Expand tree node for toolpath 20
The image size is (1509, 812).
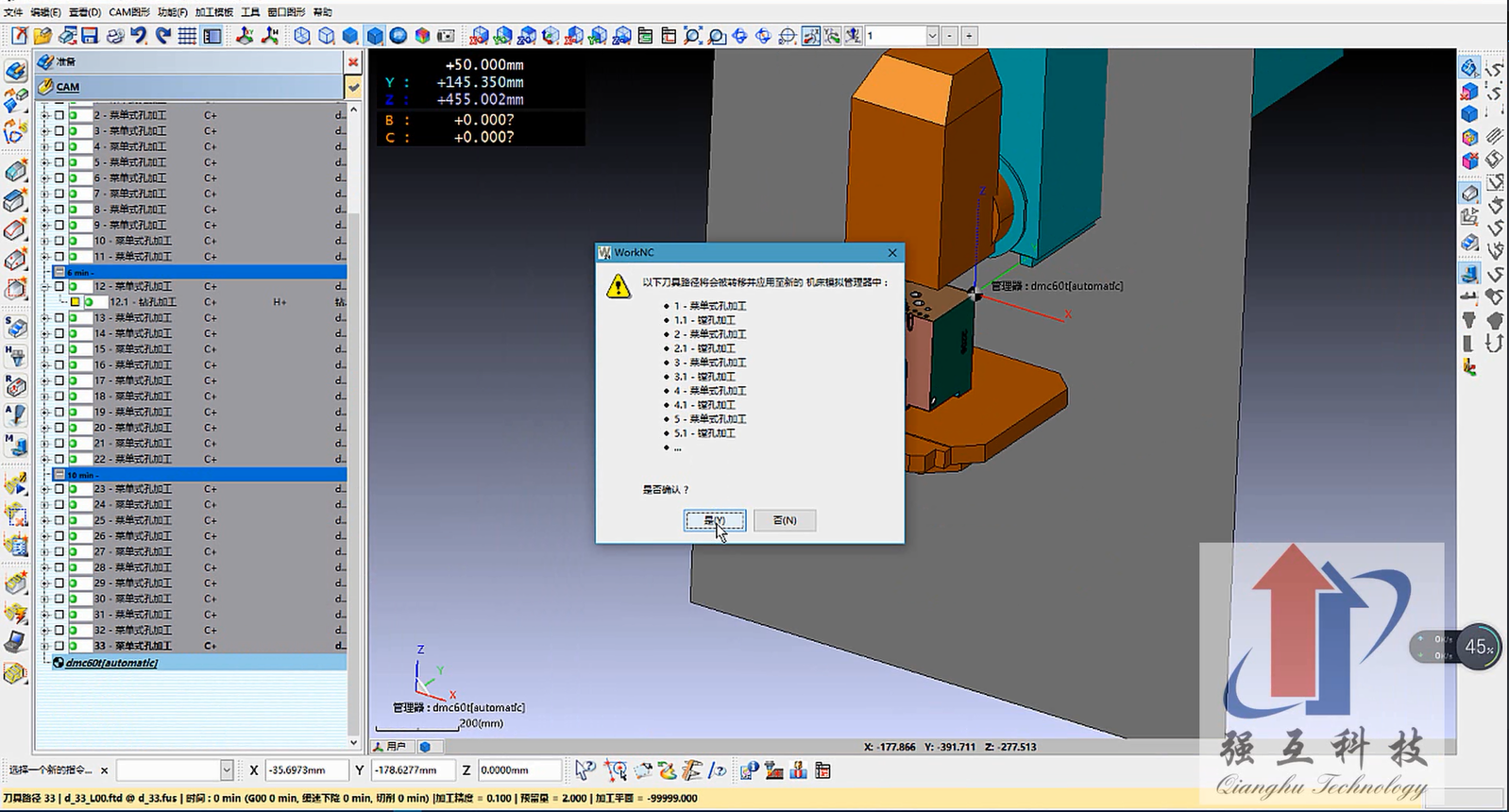(45, 427)
